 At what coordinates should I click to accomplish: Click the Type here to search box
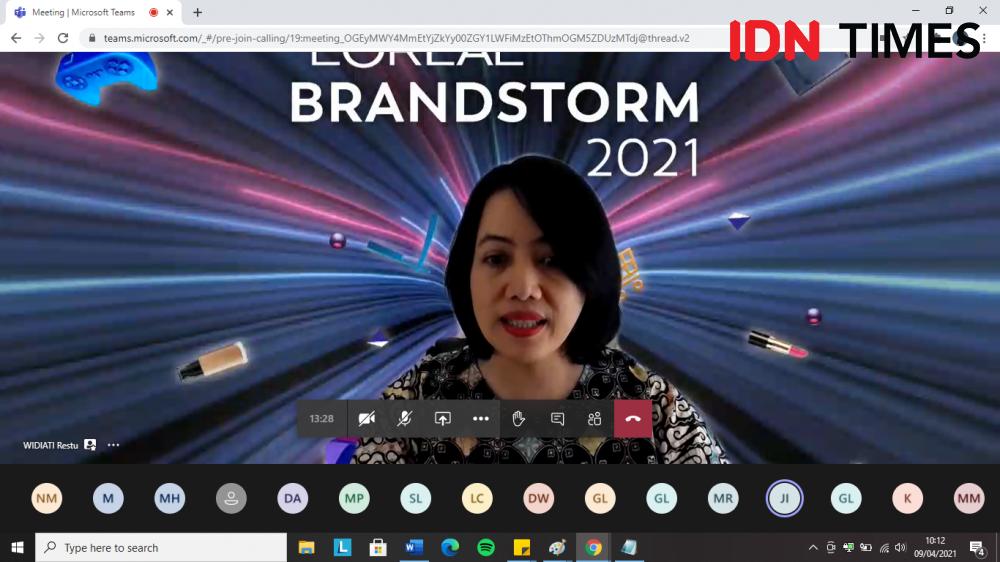(x=161, y=547)
